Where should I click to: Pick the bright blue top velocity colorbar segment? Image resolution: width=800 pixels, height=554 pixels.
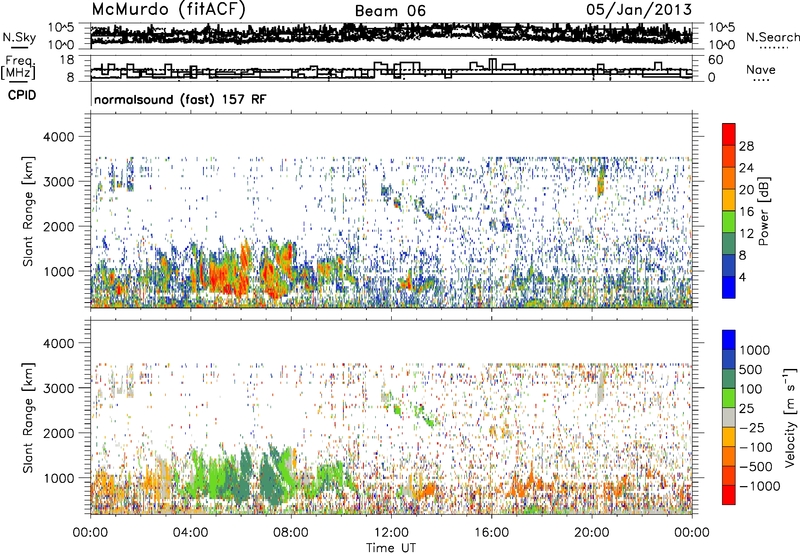pyautogui.click(x=729, y=340)
